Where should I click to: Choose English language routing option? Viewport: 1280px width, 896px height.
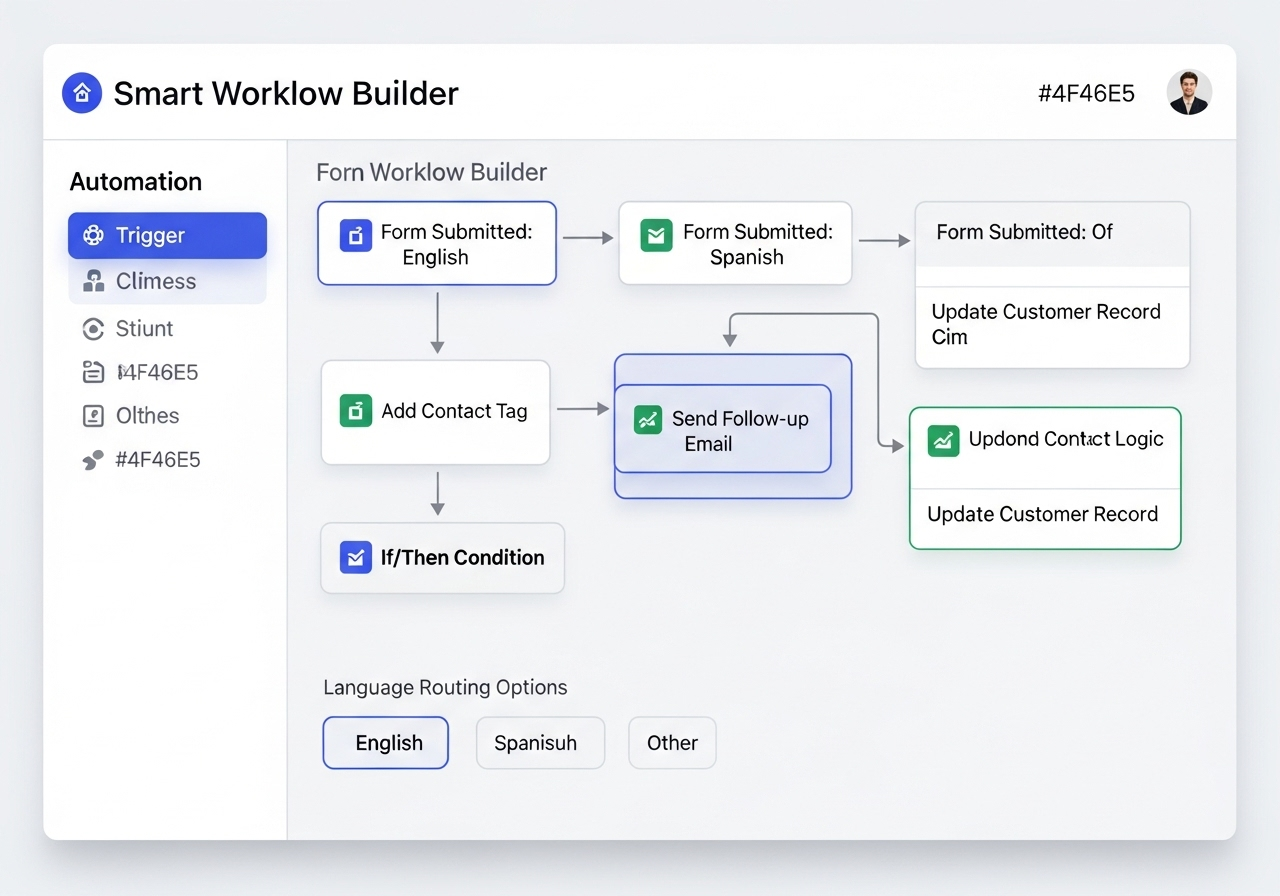(385, 742)
